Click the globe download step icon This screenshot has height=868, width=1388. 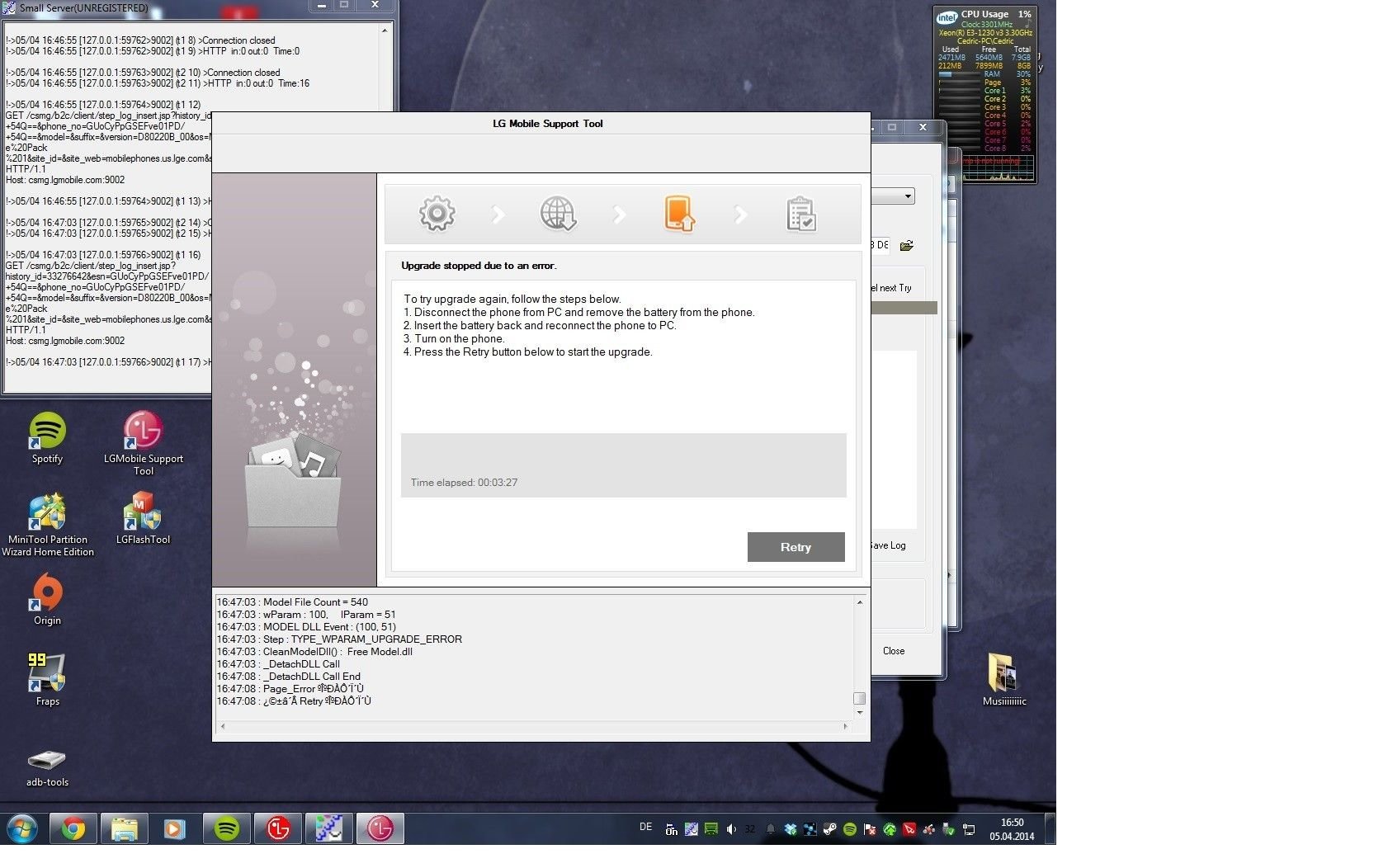click(559, 214)
